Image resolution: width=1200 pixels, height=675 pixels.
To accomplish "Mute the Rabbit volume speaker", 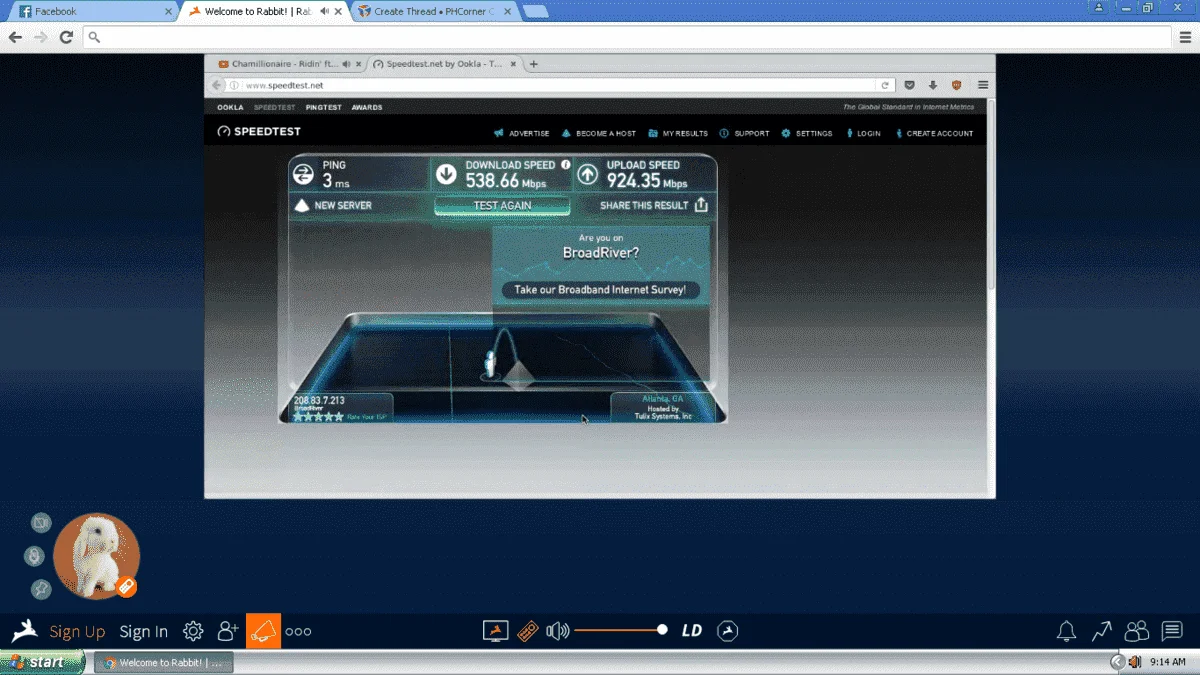I will [x=557, y=631].
